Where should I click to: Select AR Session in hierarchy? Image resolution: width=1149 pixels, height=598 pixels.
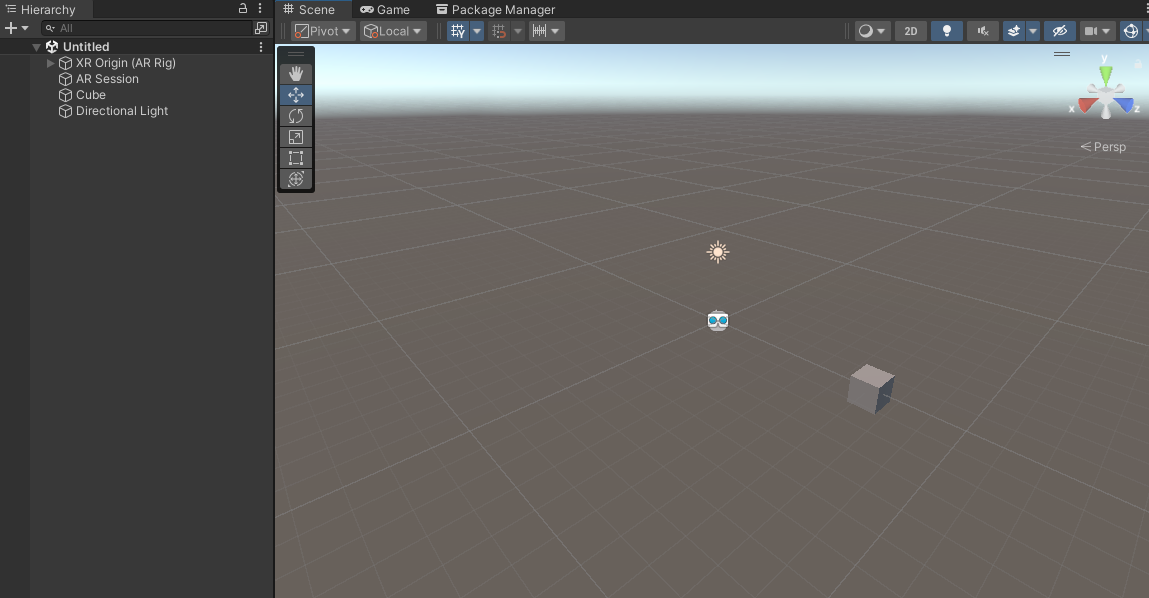point(107,79)
